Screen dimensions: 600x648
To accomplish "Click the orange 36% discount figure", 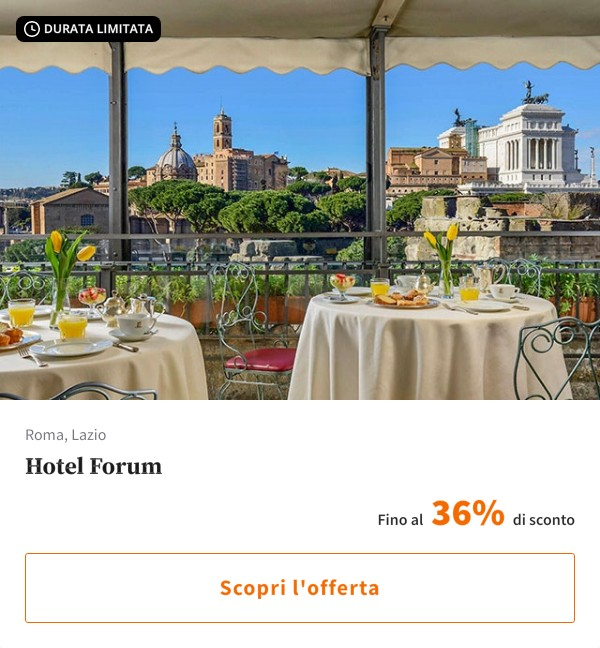I will [x=468, y=513].
